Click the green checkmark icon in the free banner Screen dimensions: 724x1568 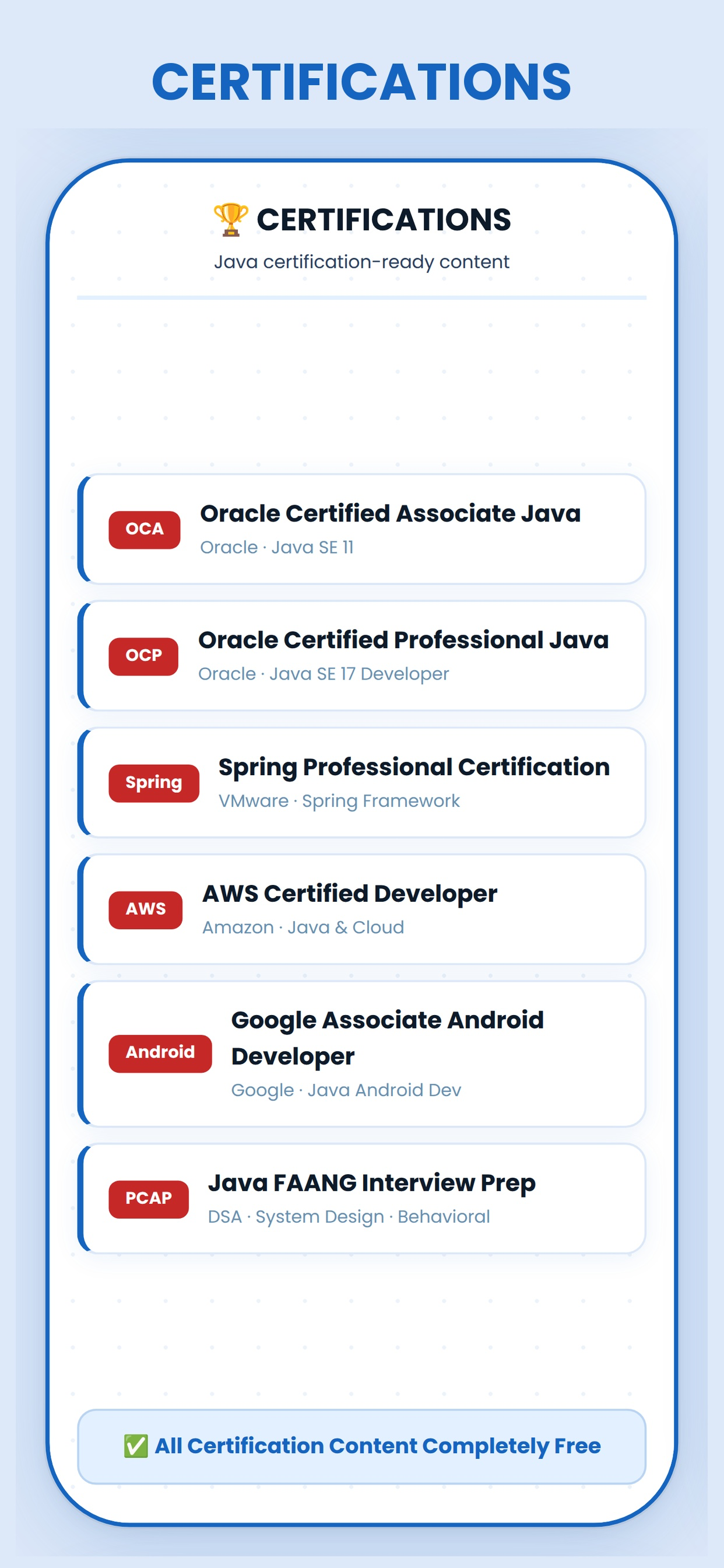tap(136, 1445)
